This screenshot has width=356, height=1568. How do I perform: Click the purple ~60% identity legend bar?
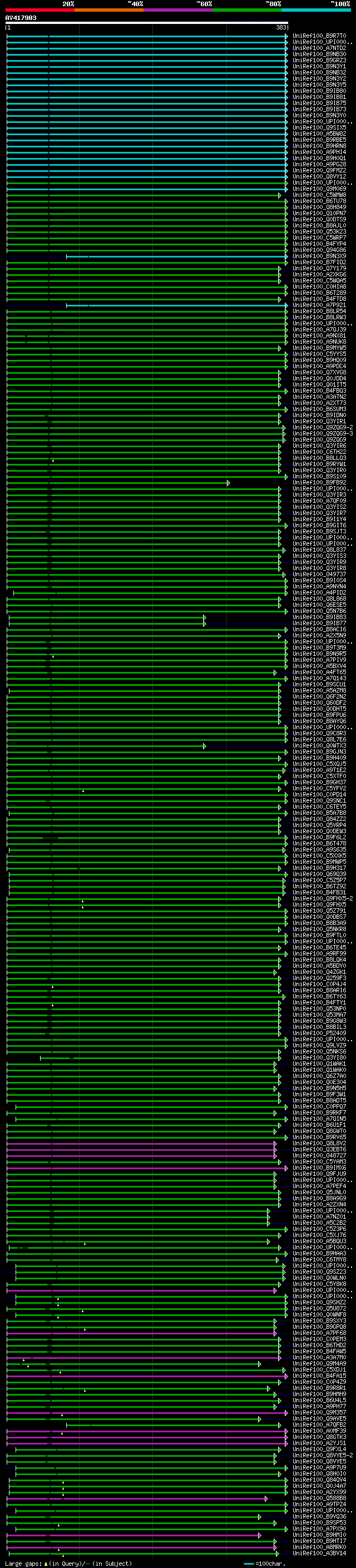(x=179, y=10)
